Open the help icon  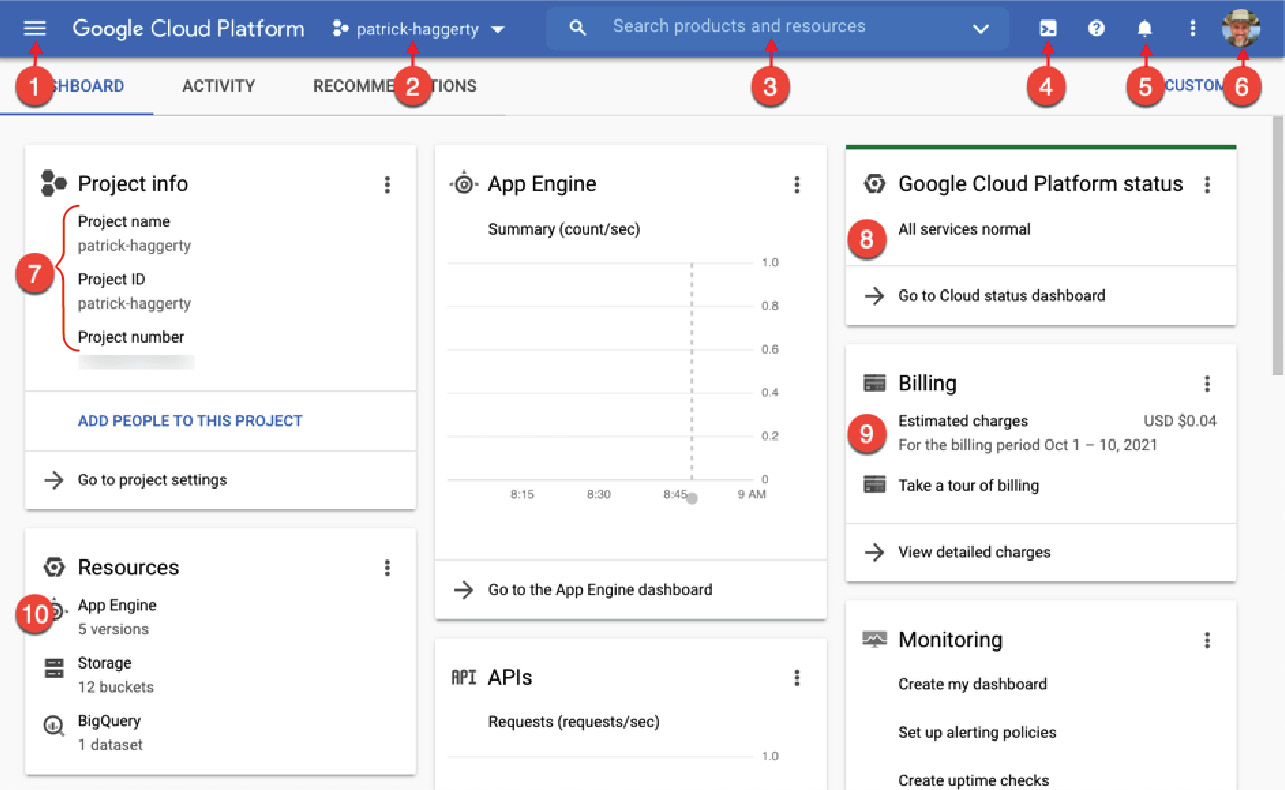[x=1096, y=27]
